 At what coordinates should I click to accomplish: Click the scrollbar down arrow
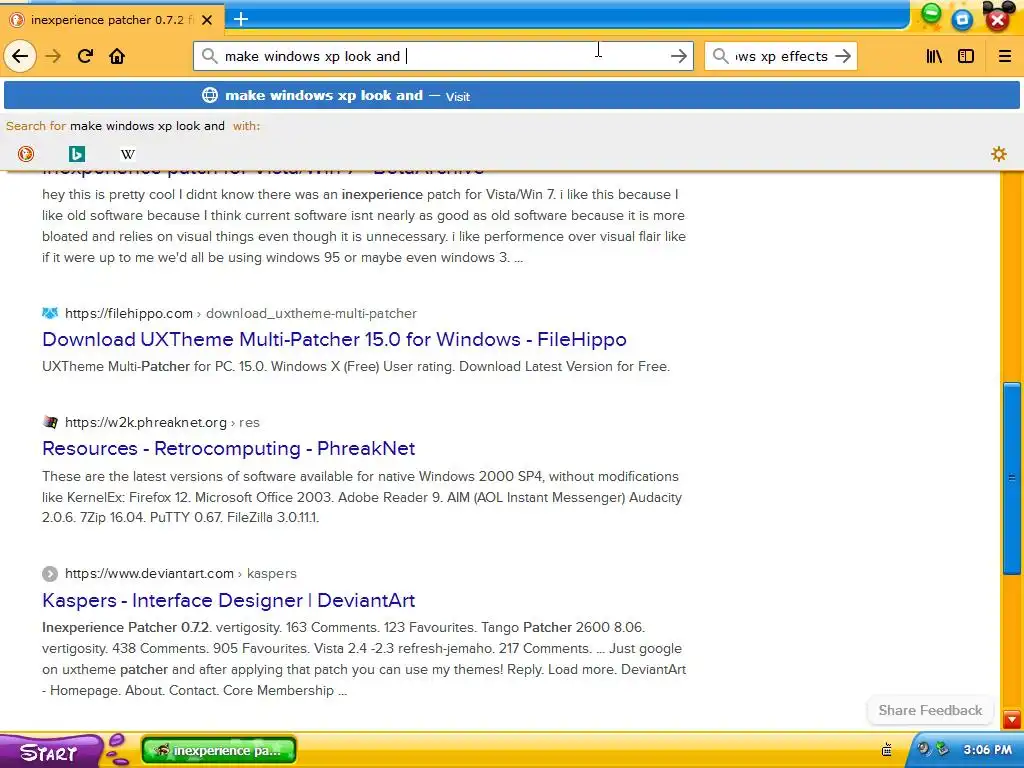(1012, 720)
